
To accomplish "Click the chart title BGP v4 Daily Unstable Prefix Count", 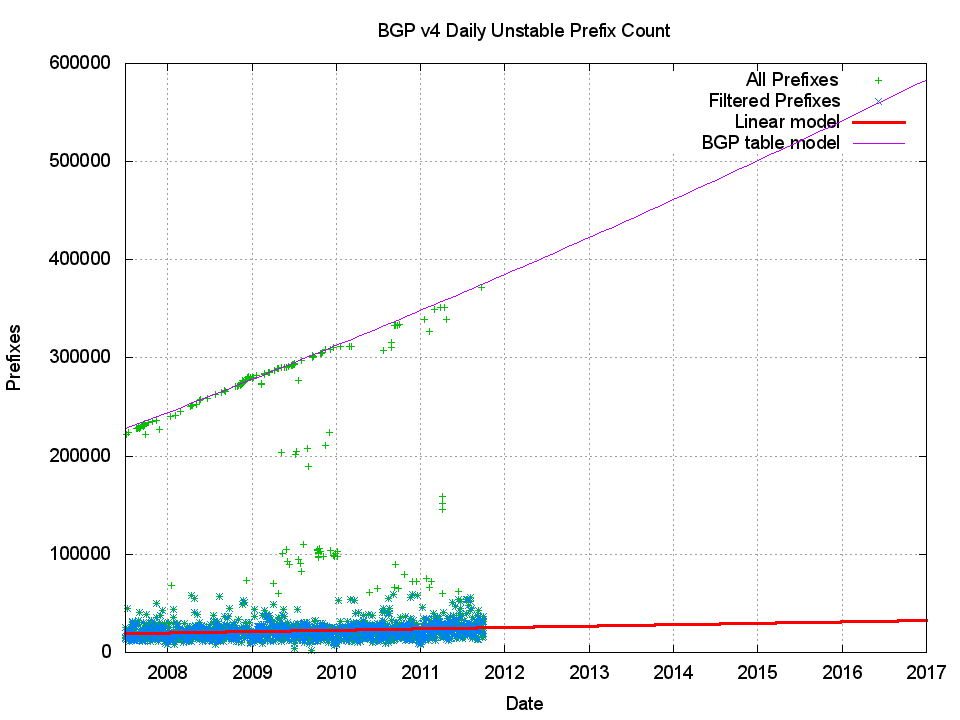I will pos(523,31).
